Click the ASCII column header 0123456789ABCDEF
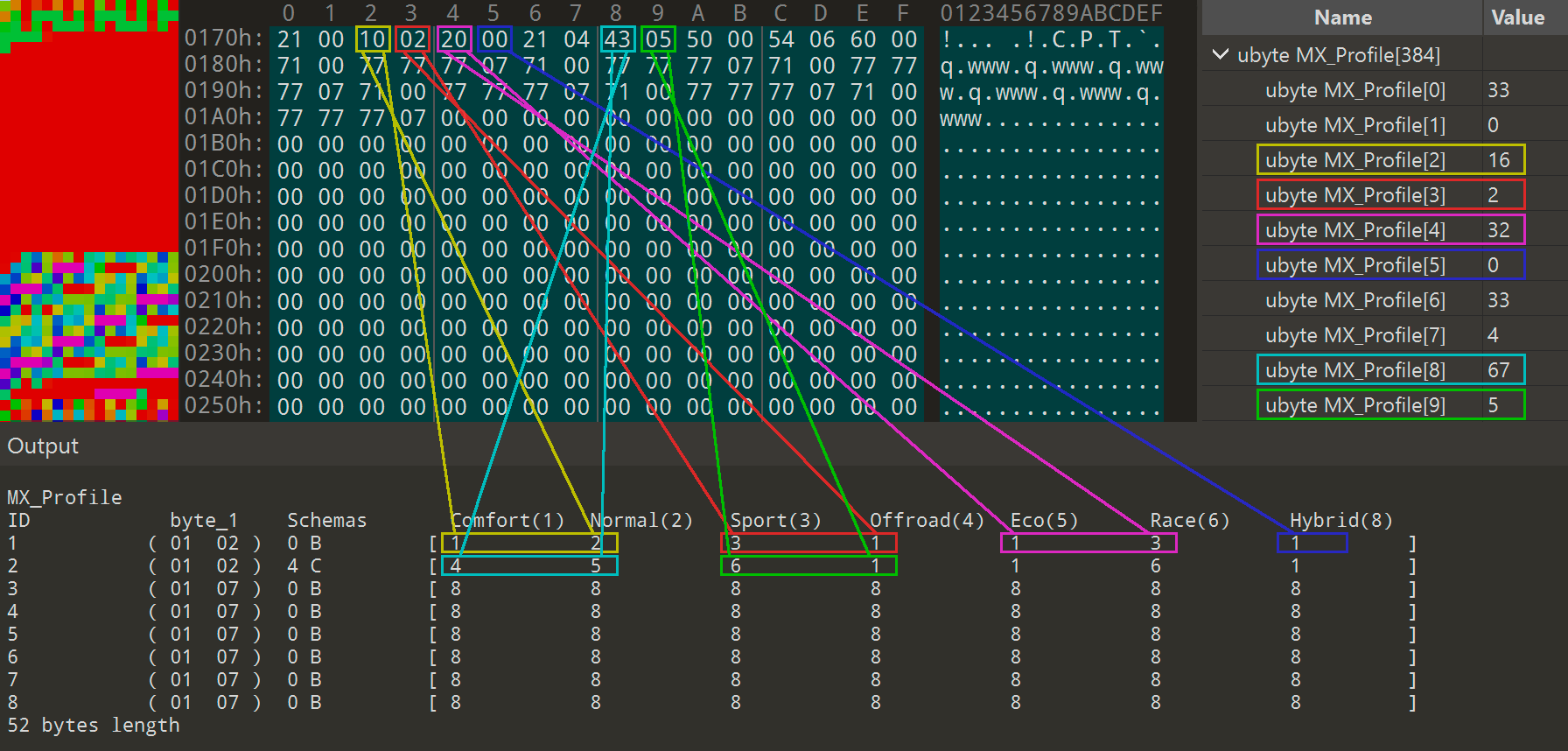 1051,13
